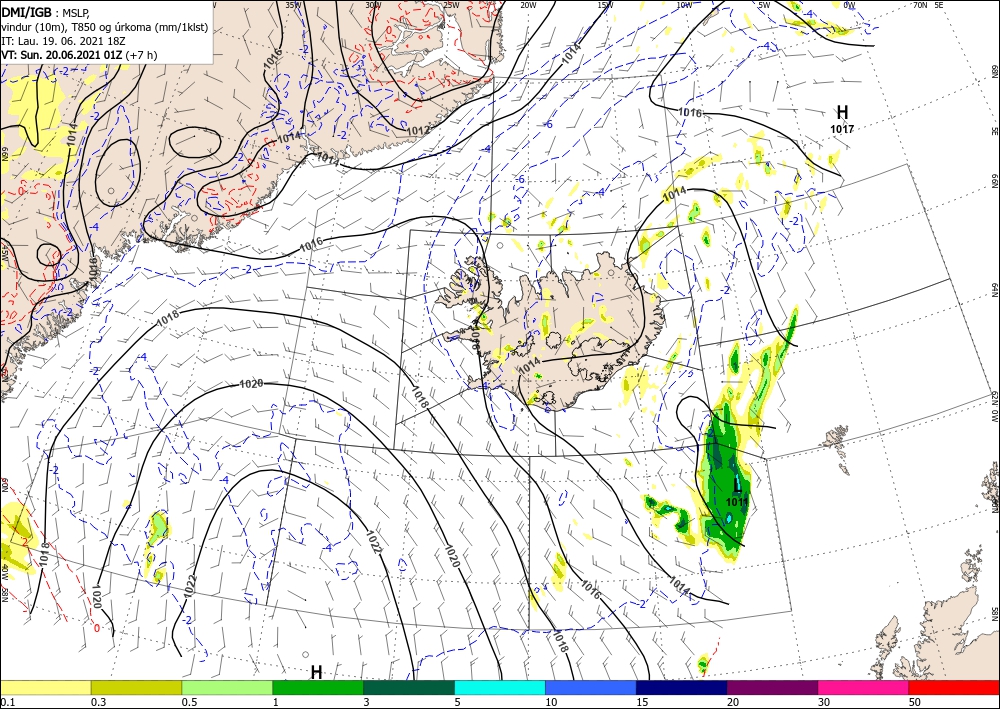The height and width of the screenshot is (709, 1000).
Task: Click the red 50+ legend color band
Action: pyautogui.click(x=954, y=687)
